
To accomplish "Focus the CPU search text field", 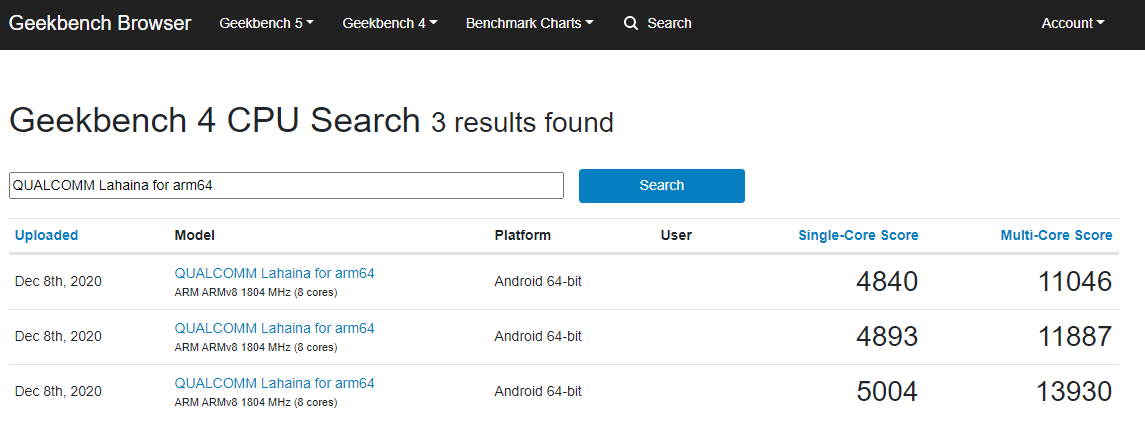I will point(286,185).
